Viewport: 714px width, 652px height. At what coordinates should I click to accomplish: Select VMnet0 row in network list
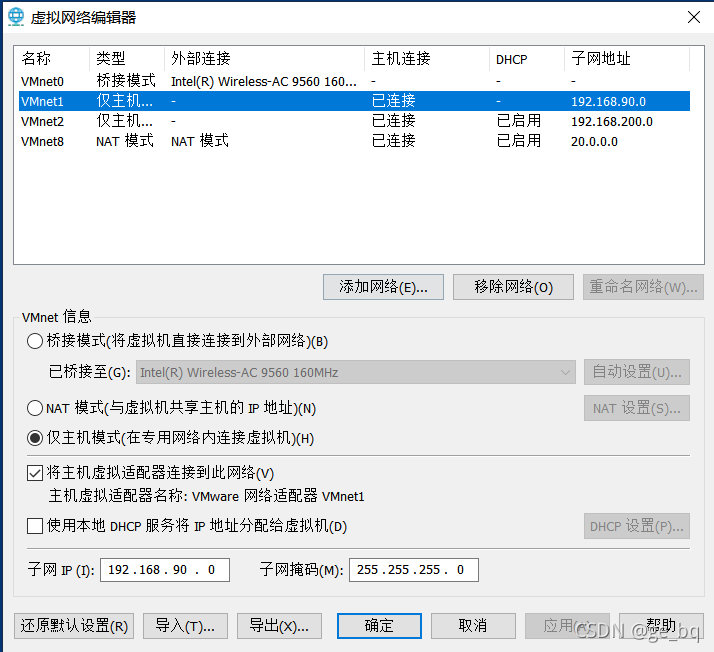click(x=354, y=81)
